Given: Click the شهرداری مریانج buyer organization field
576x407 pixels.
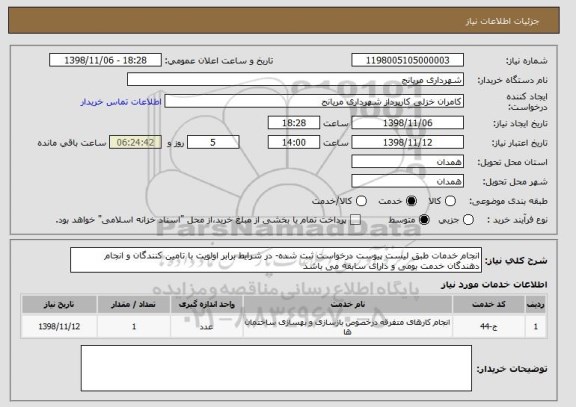Looking at the screenshot, I should click(295, 80).
